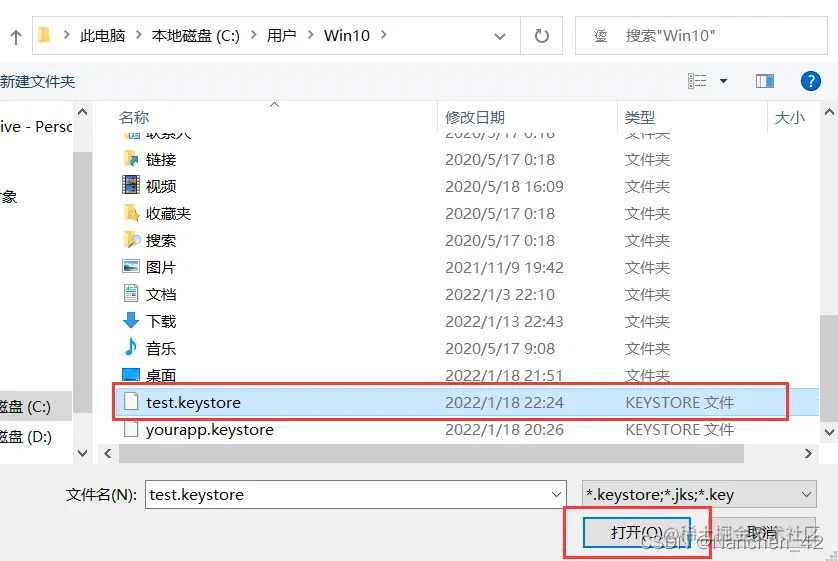Open the help question mark icon
838x561 pixels.
click(810, 81)
